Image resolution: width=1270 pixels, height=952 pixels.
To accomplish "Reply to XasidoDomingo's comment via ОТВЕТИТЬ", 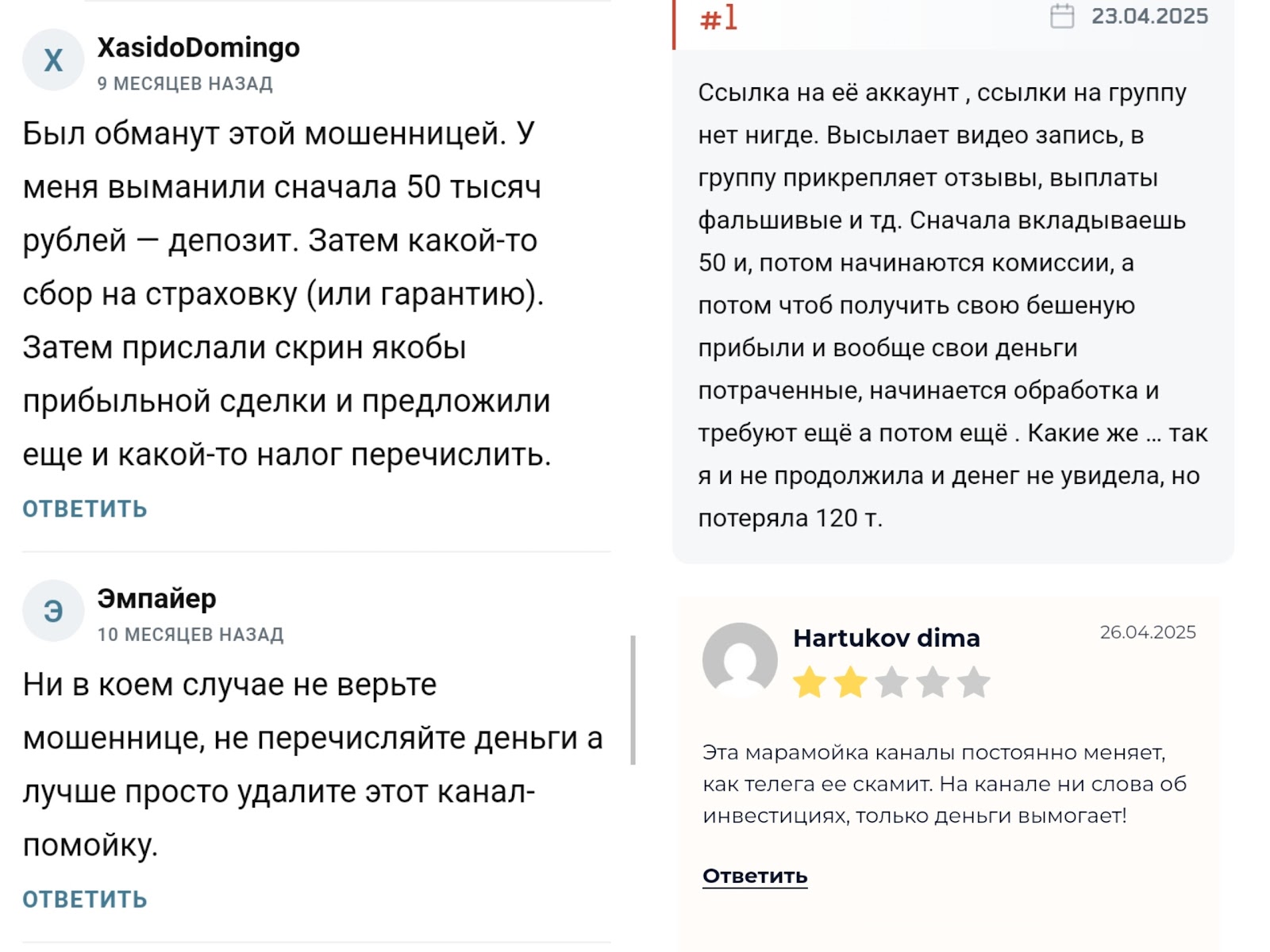I will point(85,509).
